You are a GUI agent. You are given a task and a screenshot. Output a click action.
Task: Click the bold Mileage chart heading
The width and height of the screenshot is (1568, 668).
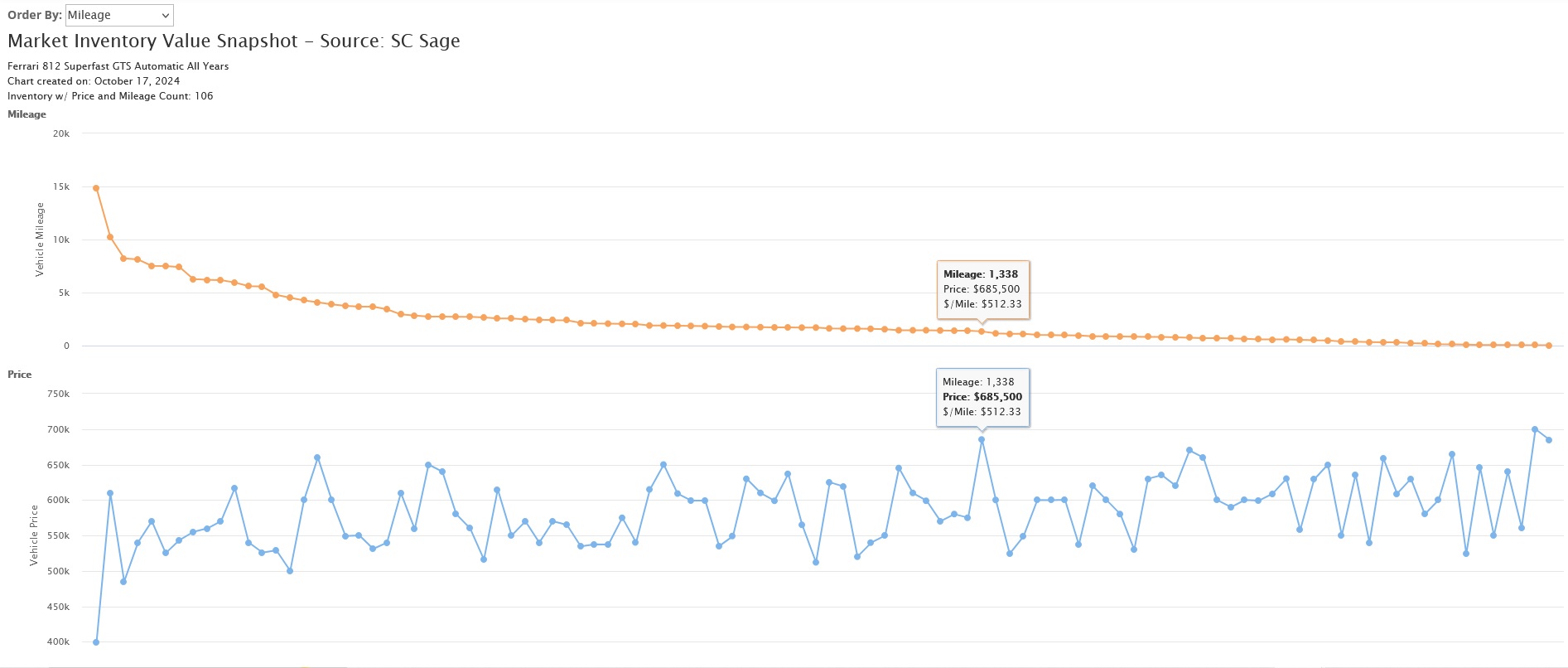pyautogui.click(x=27, y=114)
